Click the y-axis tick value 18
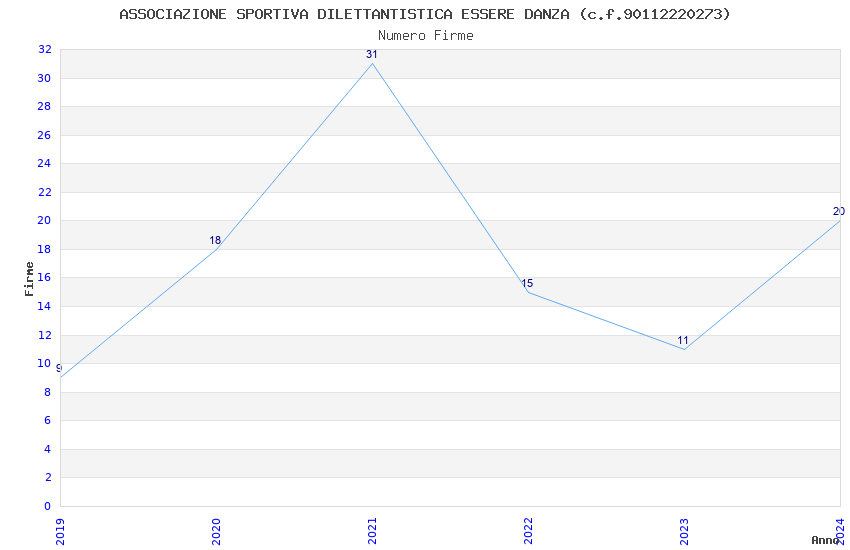The width and height of the screenshot is (850, 550). pyautogui.click(x=44, y=249)
